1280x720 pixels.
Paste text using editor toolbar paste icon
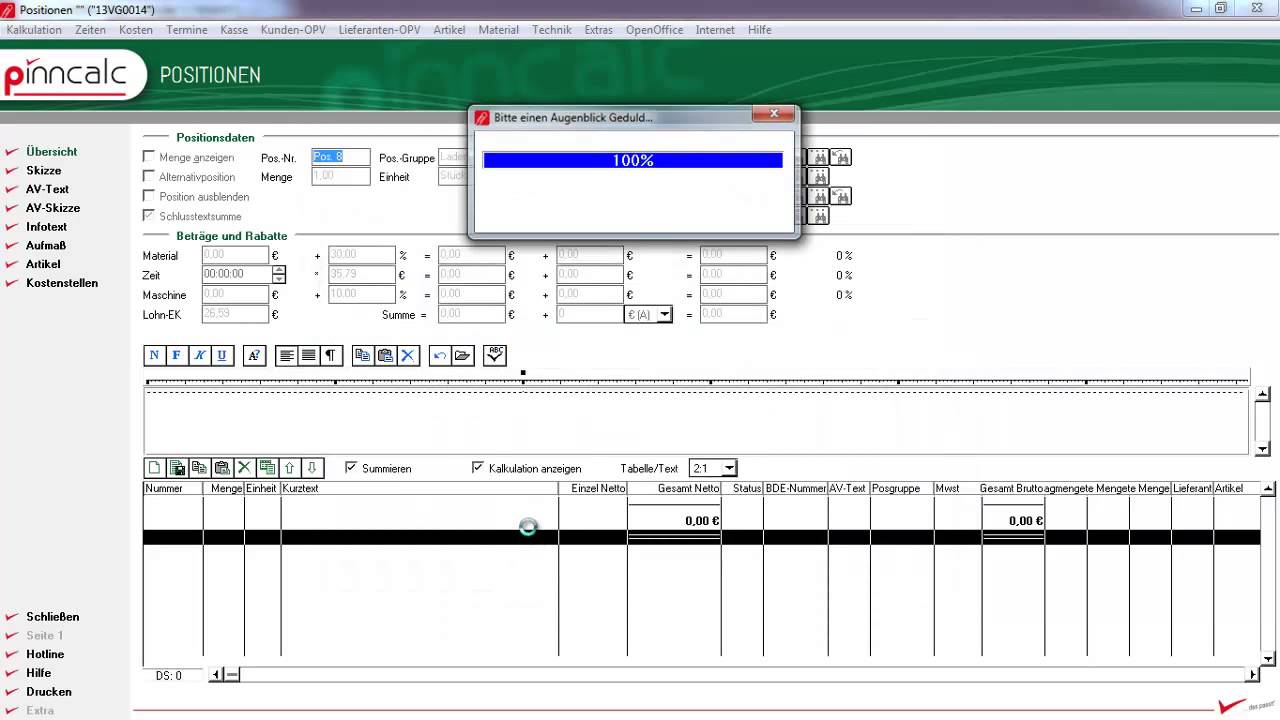tap(385, 355)
